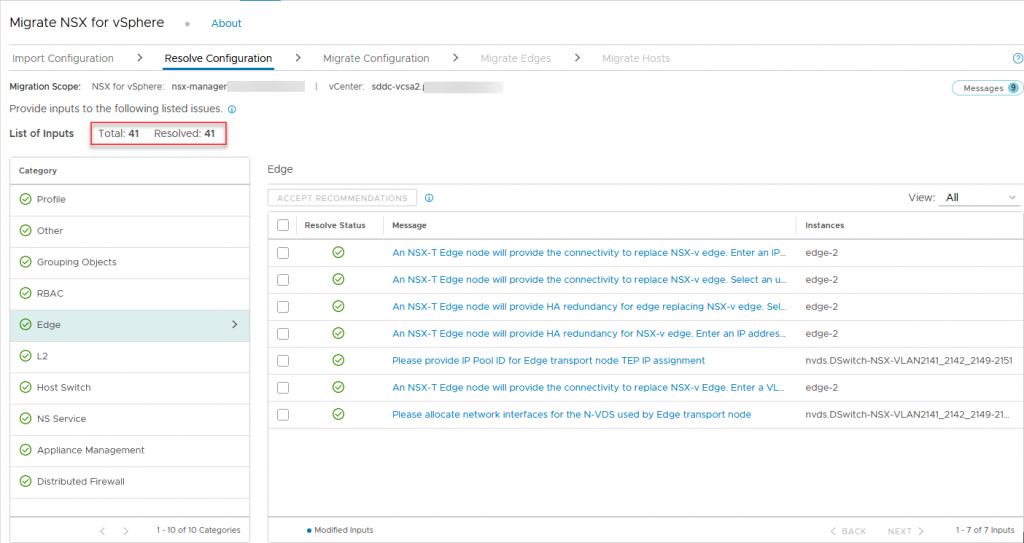Click green check icon beside Profile

(x=26, y=199)
